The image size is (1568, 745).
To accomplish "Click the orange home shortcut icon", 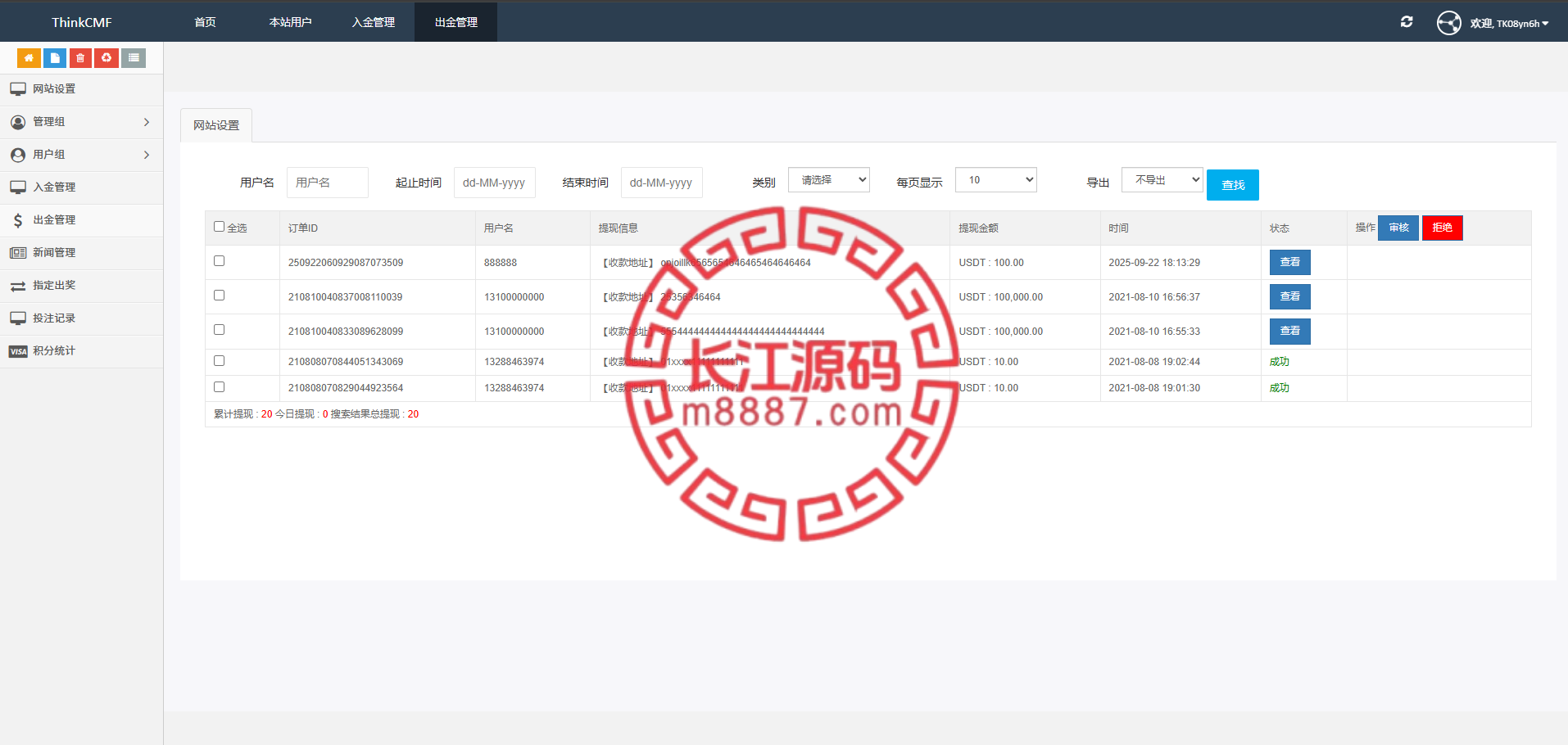I will [29, 58].
